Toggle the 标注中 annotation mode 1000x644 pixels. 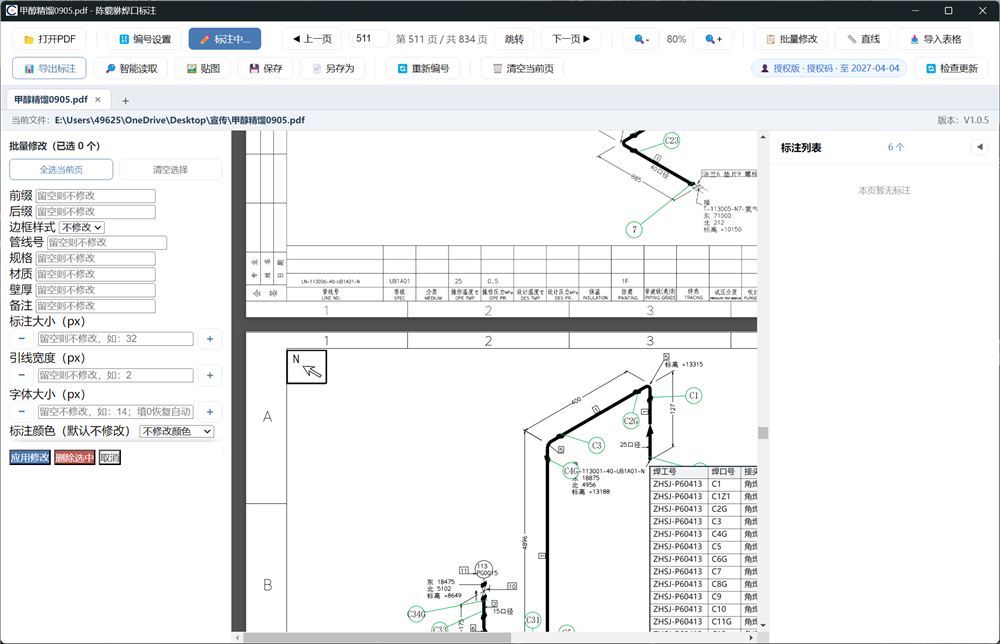click(224, 39)
